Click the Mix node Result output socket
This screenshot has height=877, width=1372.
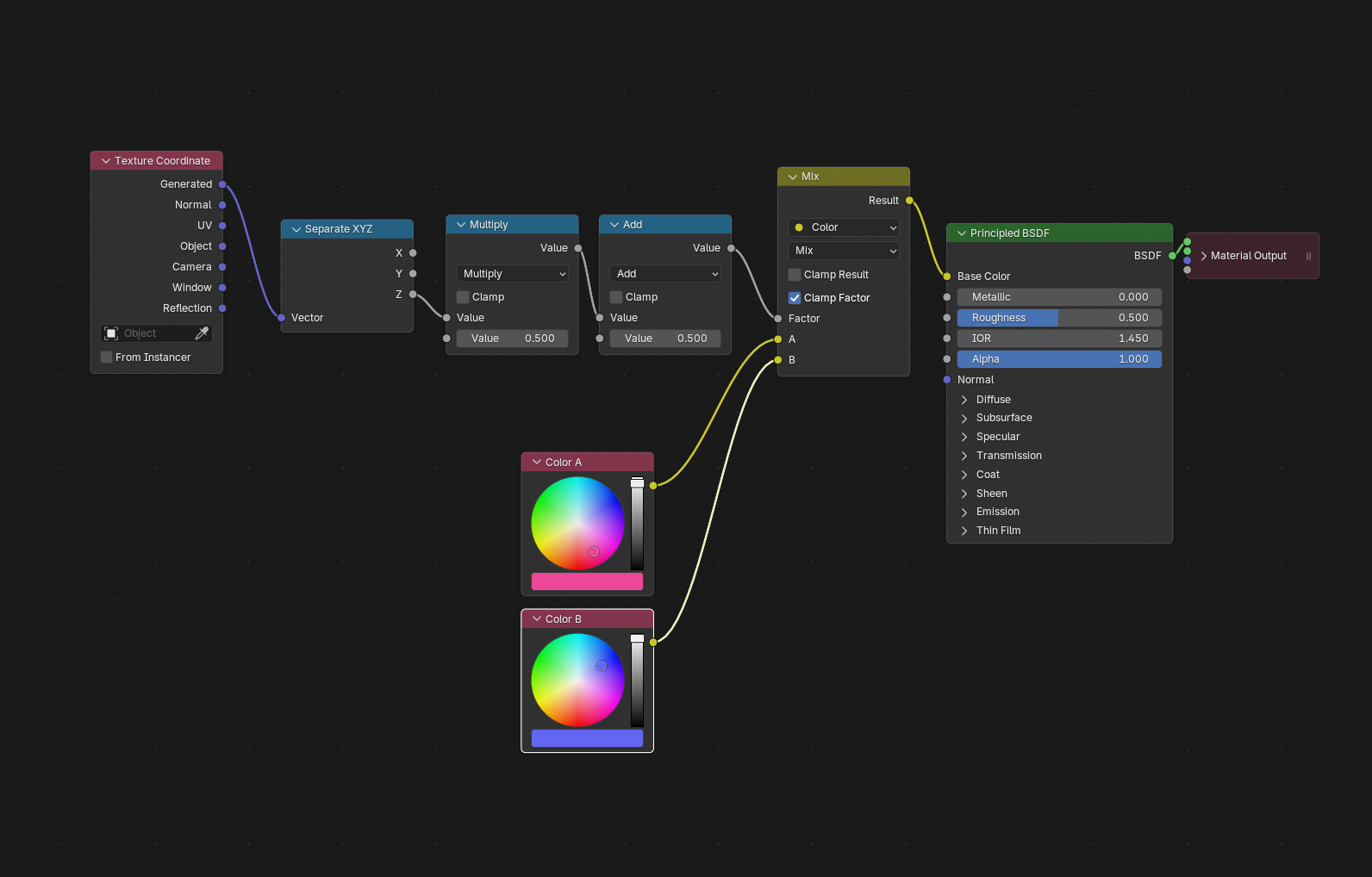click(909, 201)
